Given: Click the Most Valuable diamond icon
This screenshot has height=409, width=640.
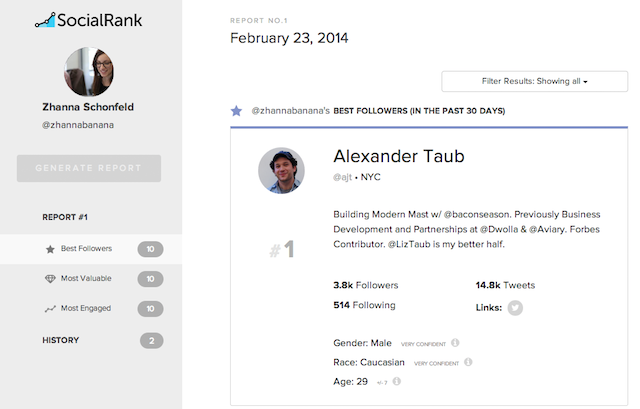Looking at the screenshot, I should coord(50,279).
